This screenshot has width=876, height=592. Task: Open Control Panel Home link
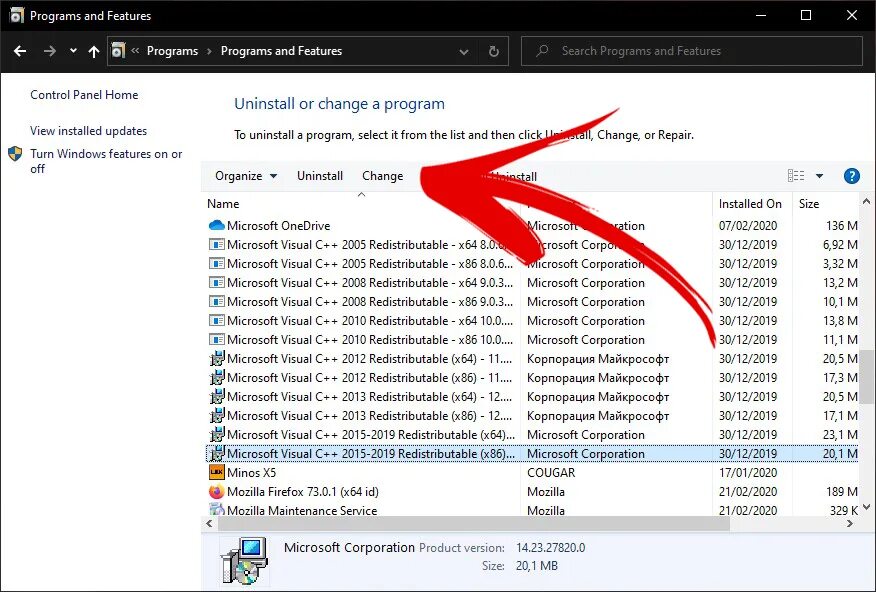(x=84, y=95)
